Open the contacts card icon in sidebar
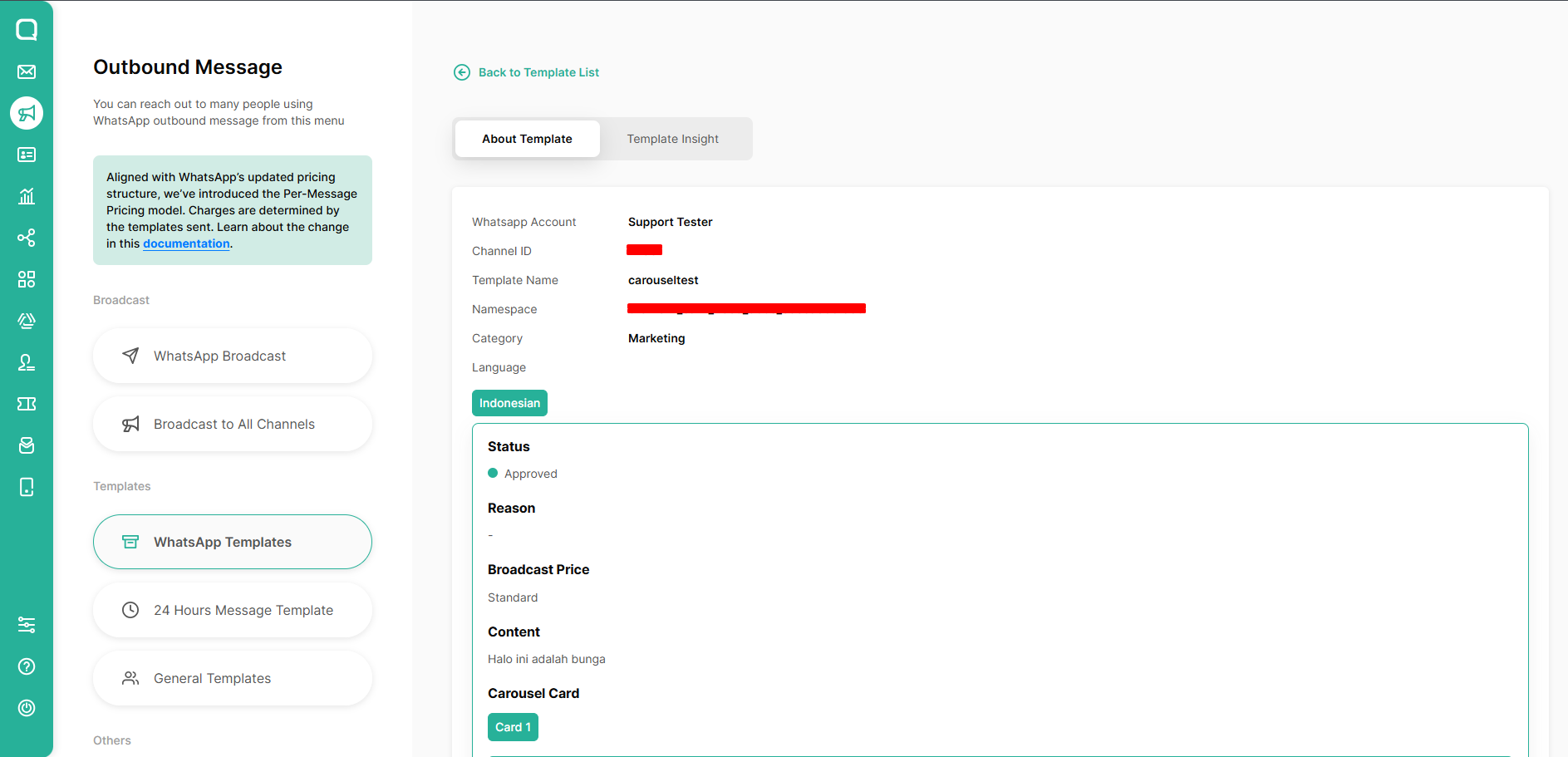This screenshot has width=1568, height=757. [27, 155]
